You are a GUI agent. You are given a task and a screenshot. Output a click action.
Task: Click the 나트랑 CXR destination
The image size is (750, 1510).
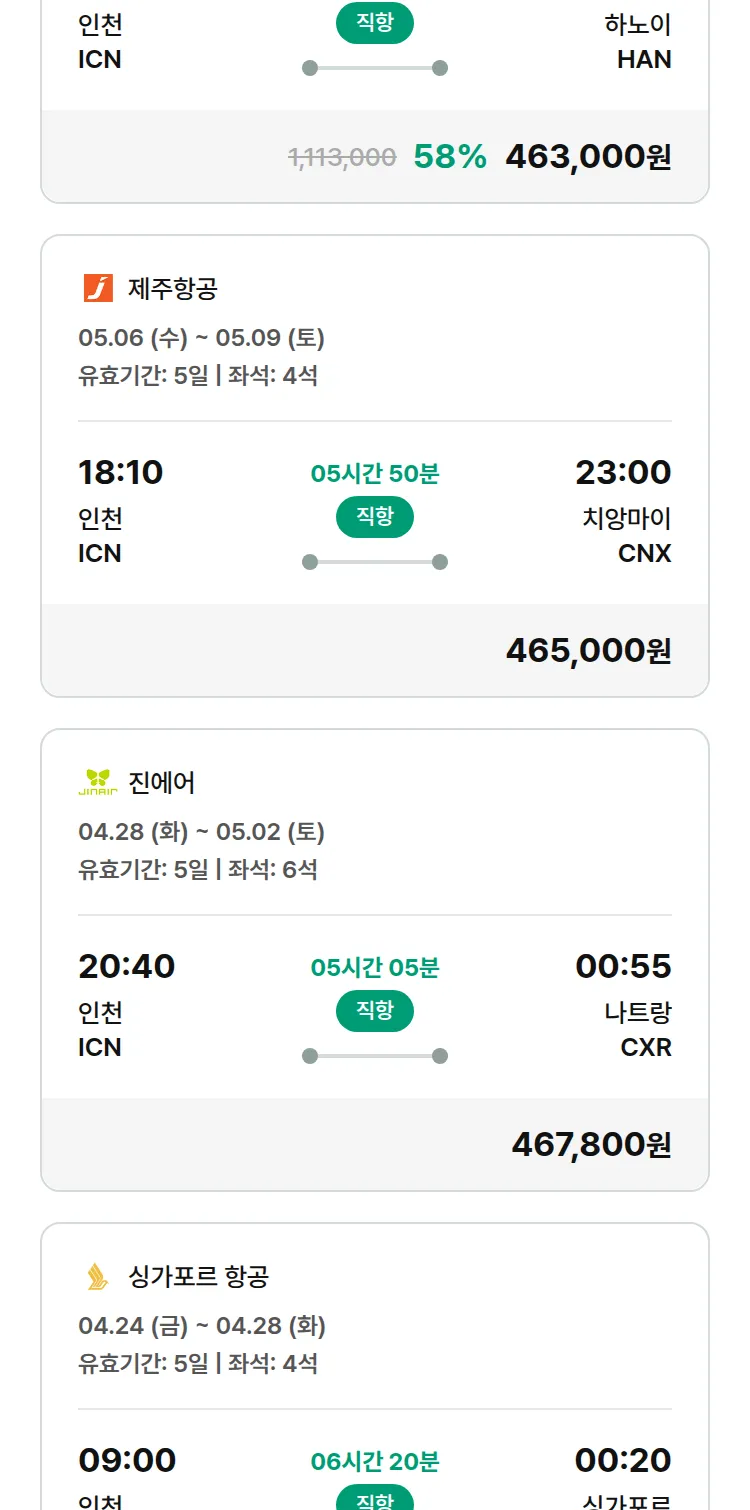638,1030
